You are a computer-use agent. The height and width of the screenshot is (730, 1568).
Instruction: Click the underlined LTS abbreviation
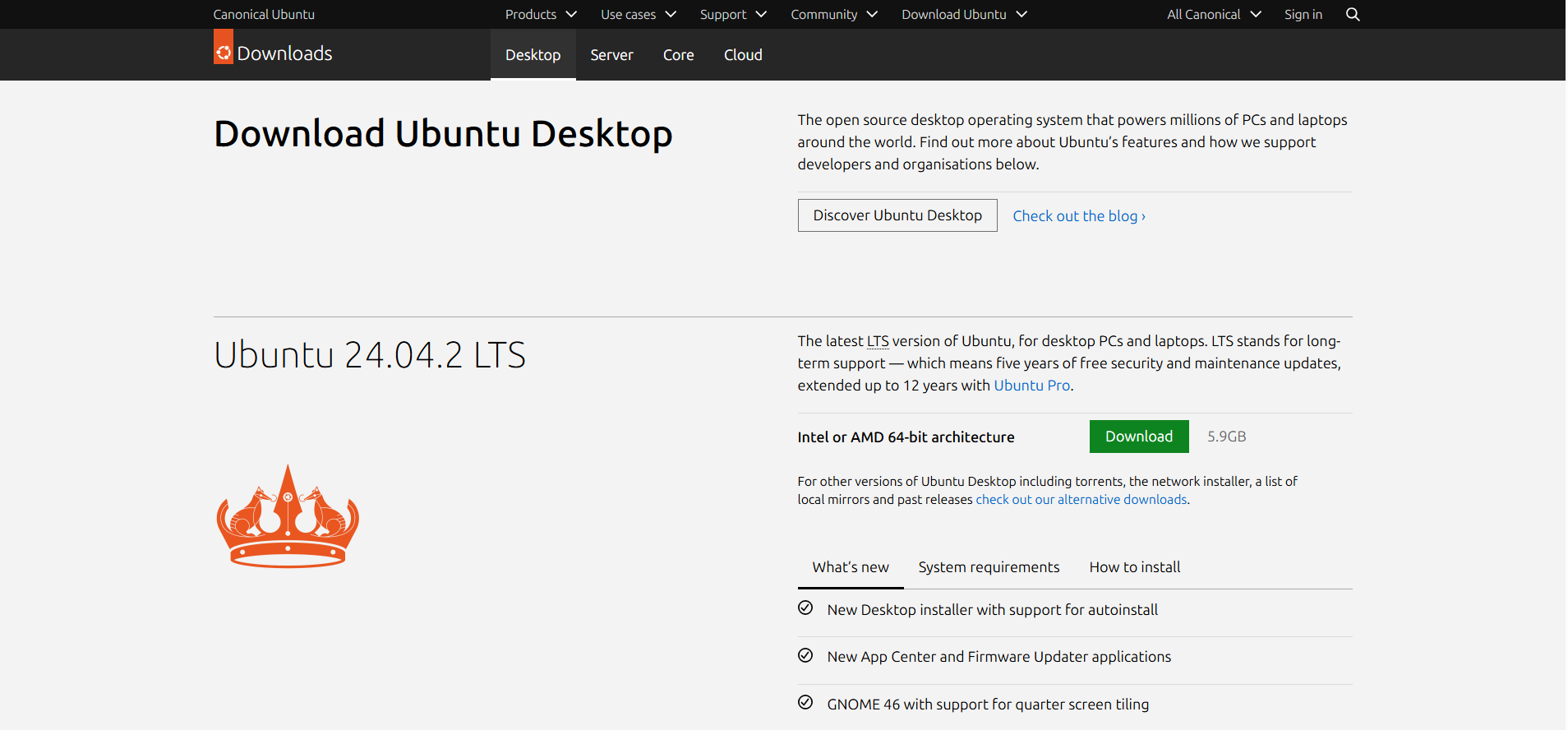click(x=878, y=340)
